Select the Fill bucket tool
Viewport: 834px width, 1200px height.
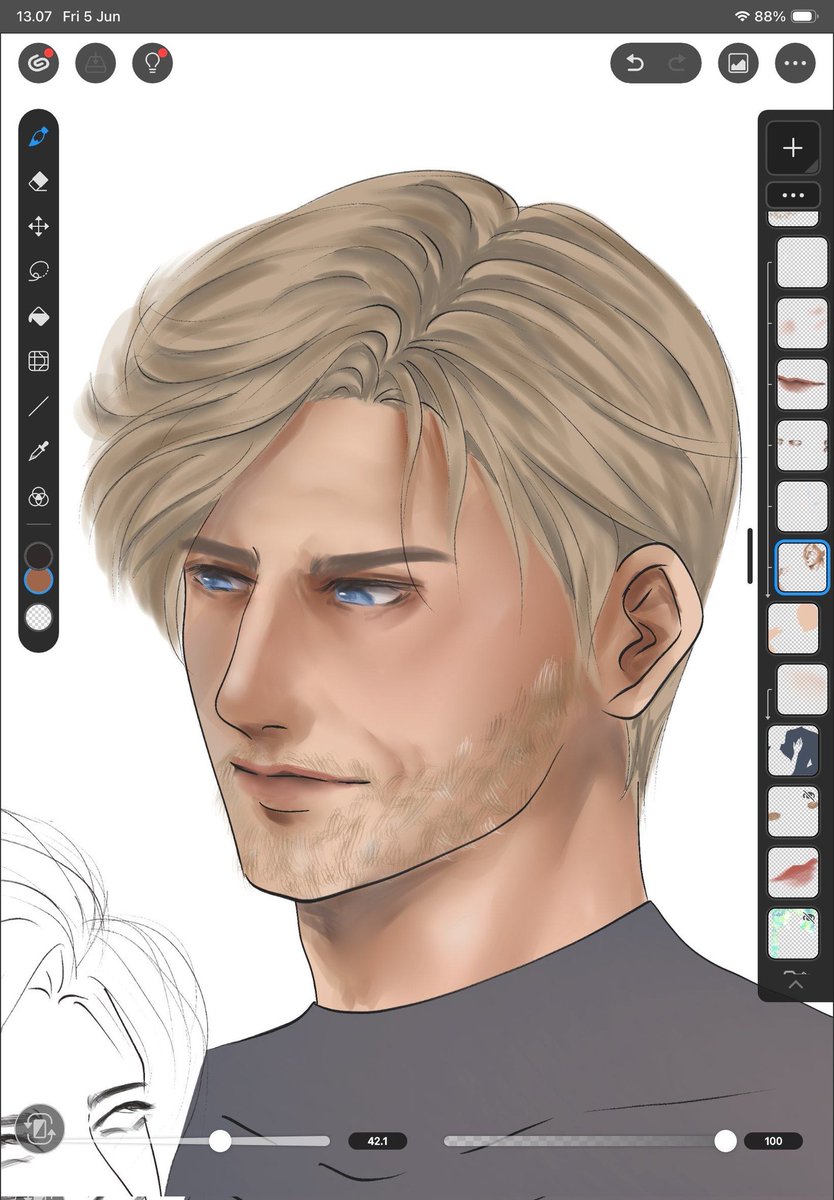click(39, 317)
